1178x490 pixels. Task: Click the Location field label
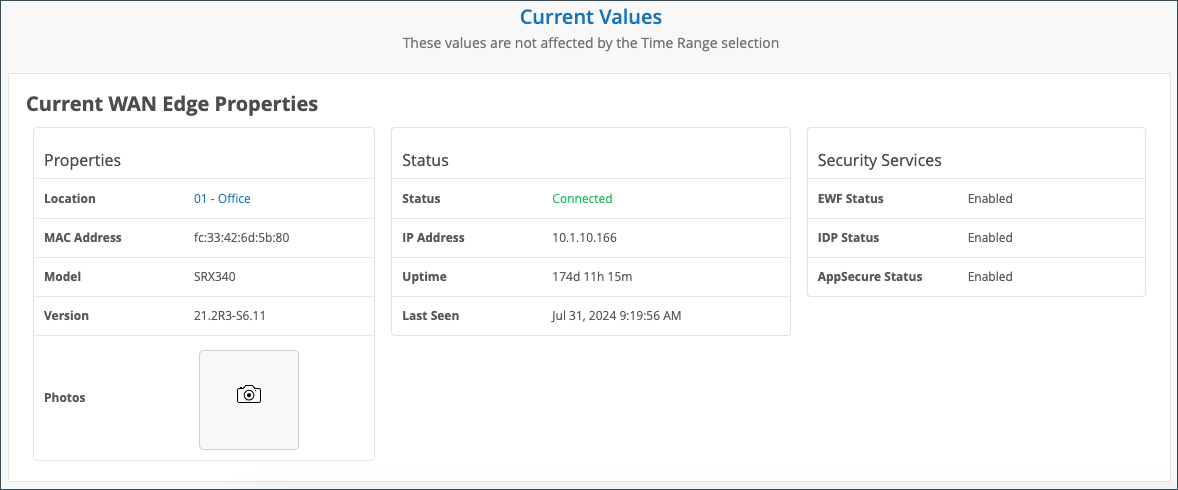pyautogui.click(x=70, y=199)
